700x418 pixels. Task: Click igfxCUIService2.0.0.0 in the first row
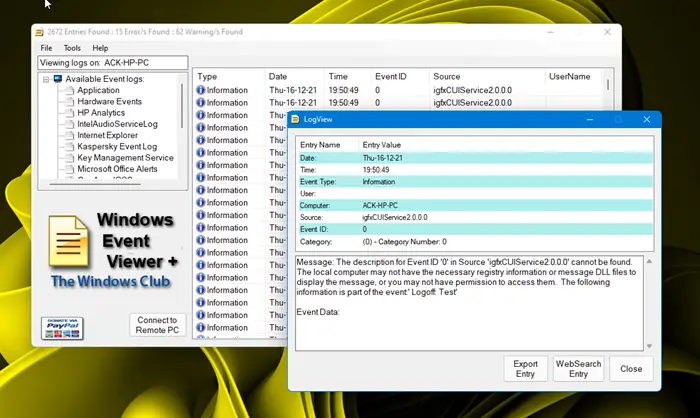472,90
